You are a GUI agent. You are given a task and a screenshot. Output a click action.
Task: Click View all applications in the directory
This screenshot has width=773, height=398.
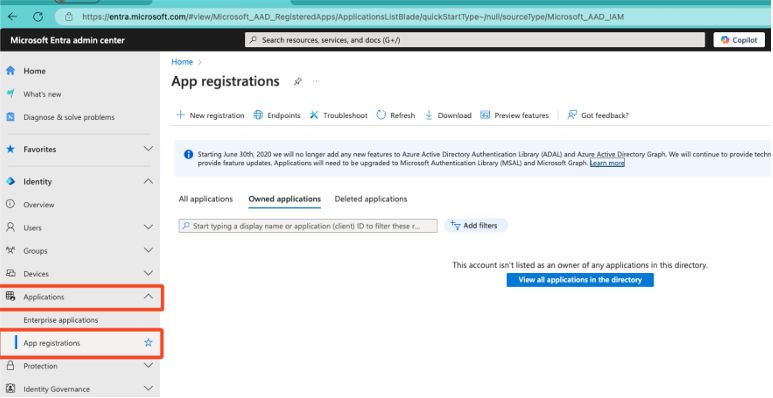point(580,280)
